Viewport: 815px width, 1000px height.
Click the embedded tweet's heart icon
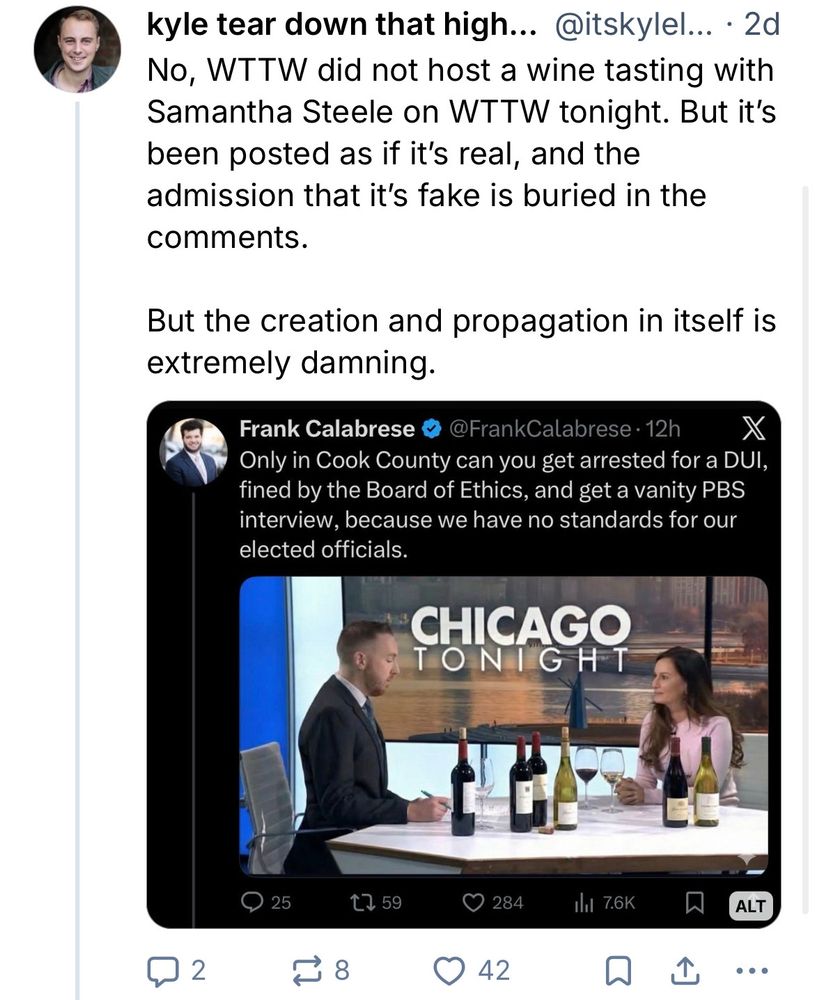(473, 902)
